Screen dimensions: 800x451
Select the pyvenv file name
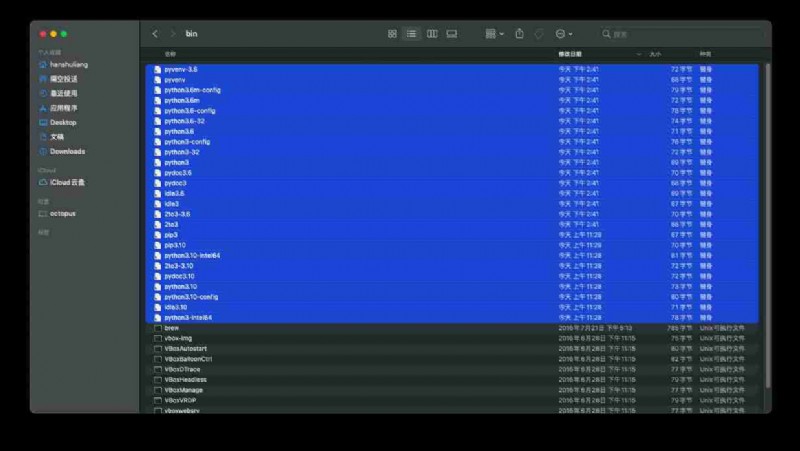pyautogui.click(x=175, y=80)
